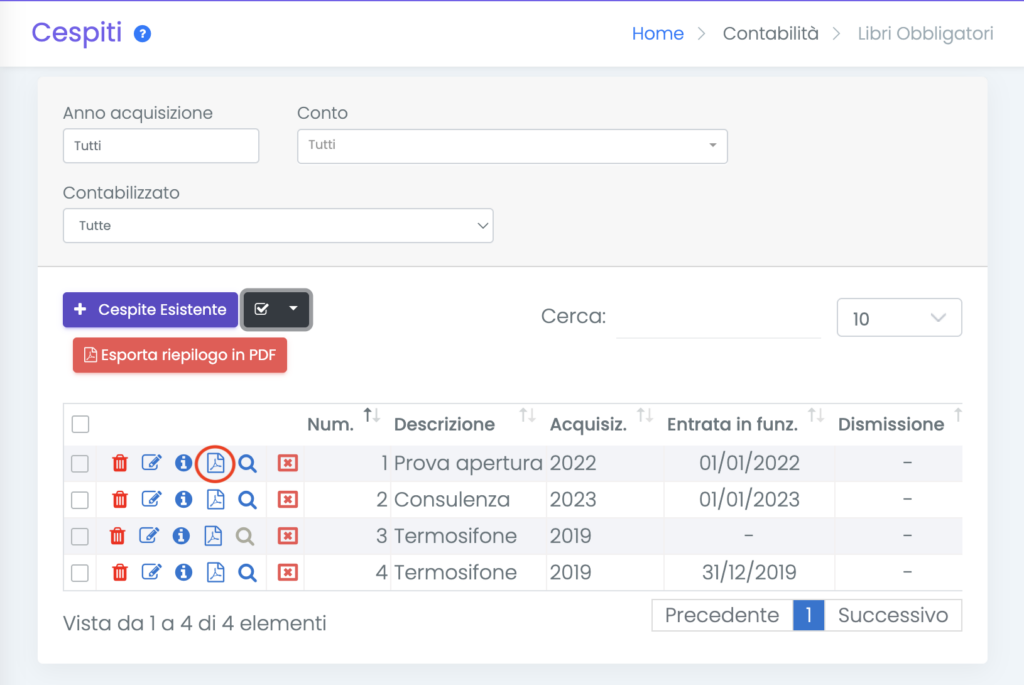Screen dimensions: 1024x685
Task: Open the rows-per-page dropdown showing 10
Action: [x=898, y=318]
